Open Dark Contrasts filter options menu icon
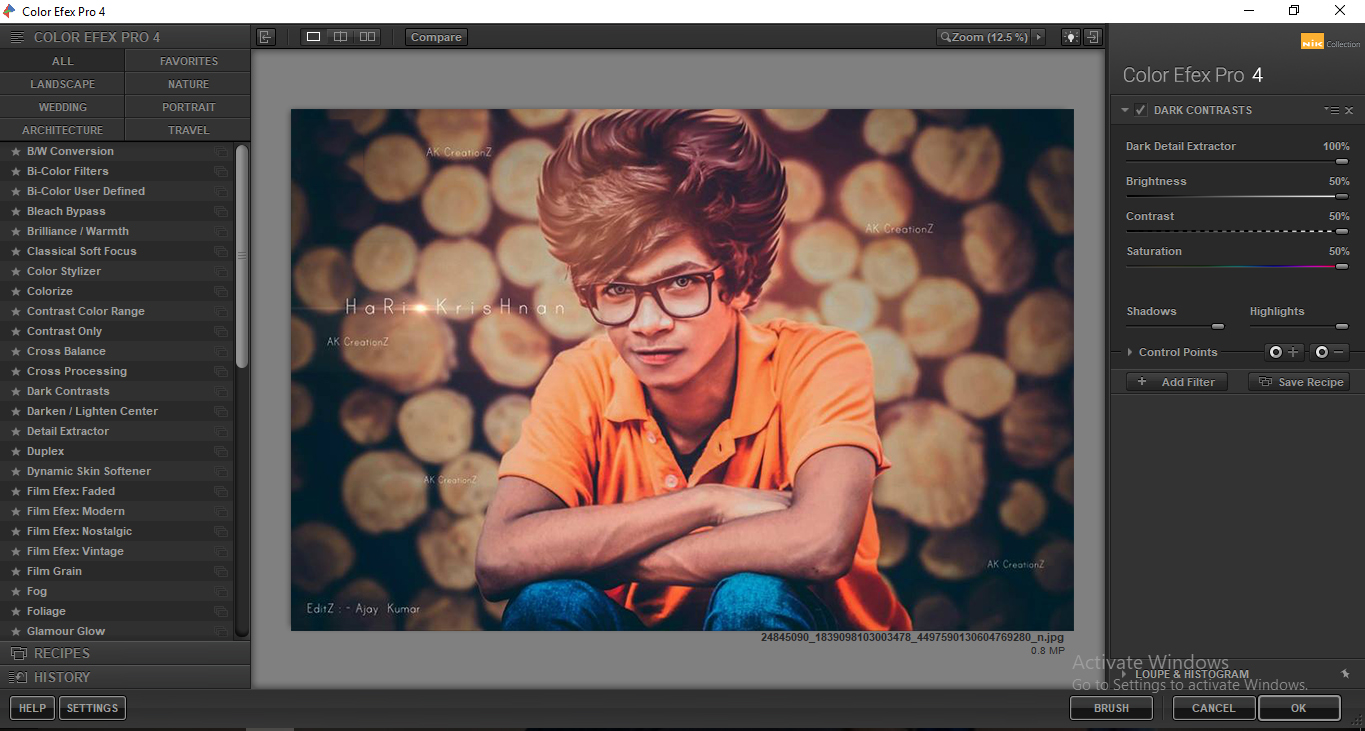The width and height of the screenshot is (1365, 731). (1331, 110)
